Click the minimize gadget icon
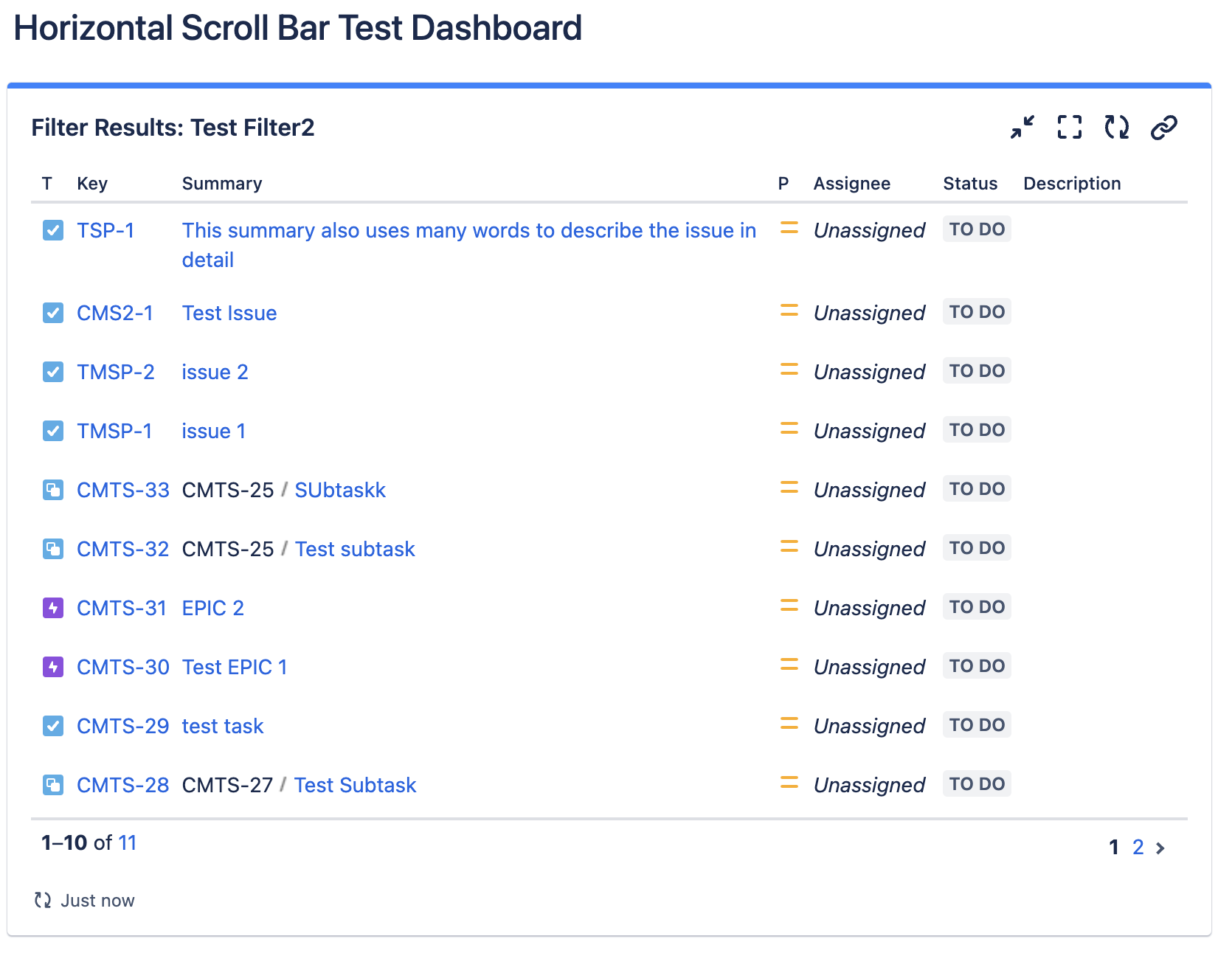The width and height of the screenshot is (1232, 959). click(1022, 128)
